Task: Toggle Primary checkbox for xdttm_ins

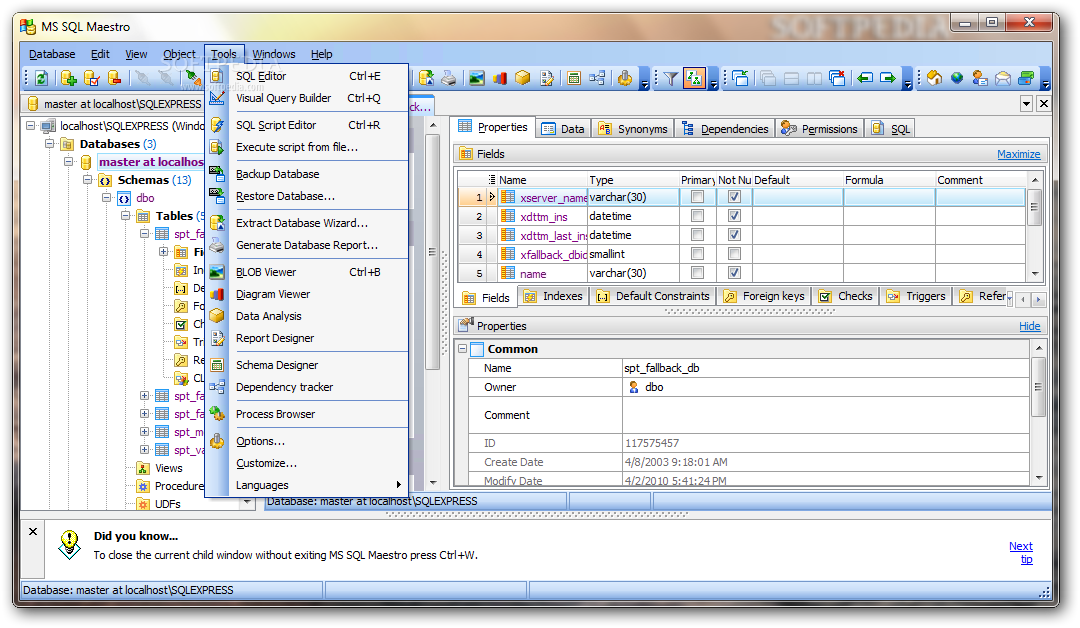Action: pyautogui.click(x=697, y=216)
